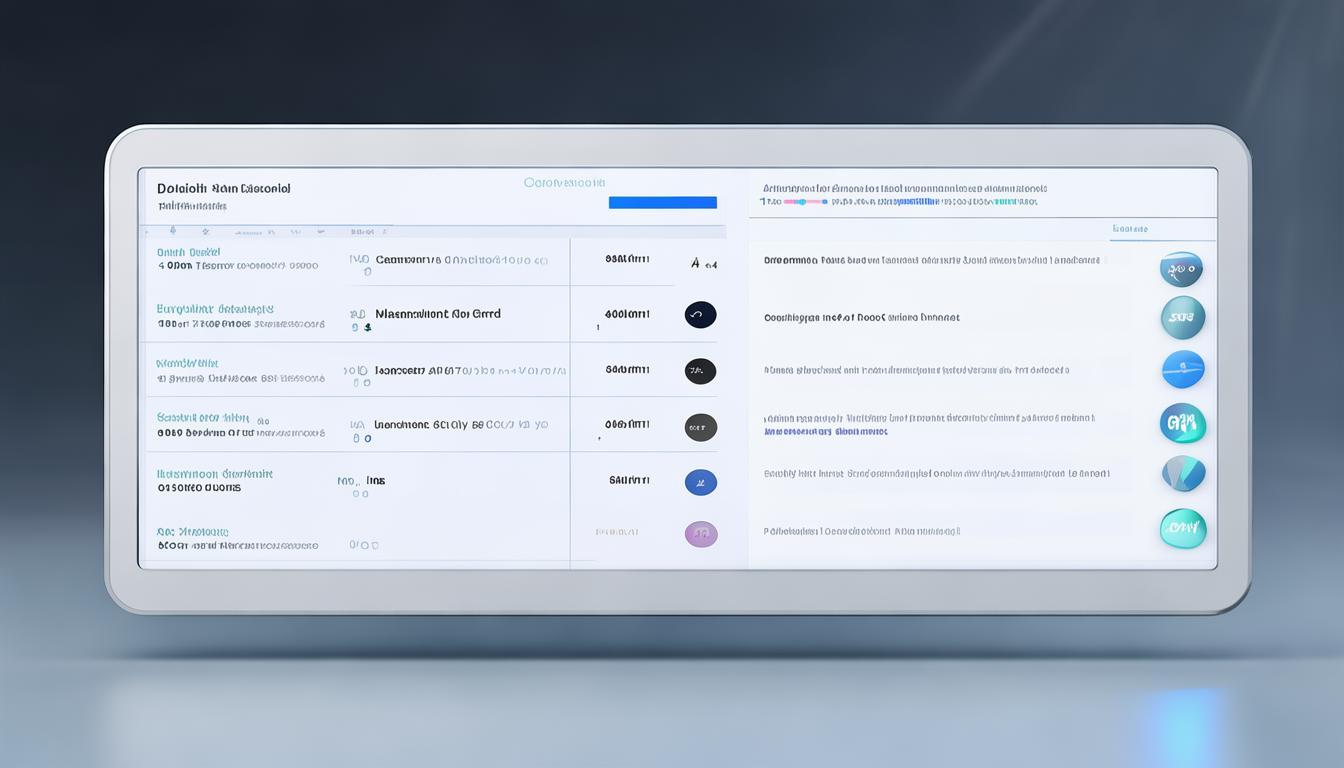
Task: Select the aqua round badge in last right-panel row
Action: pos(1182,528)
